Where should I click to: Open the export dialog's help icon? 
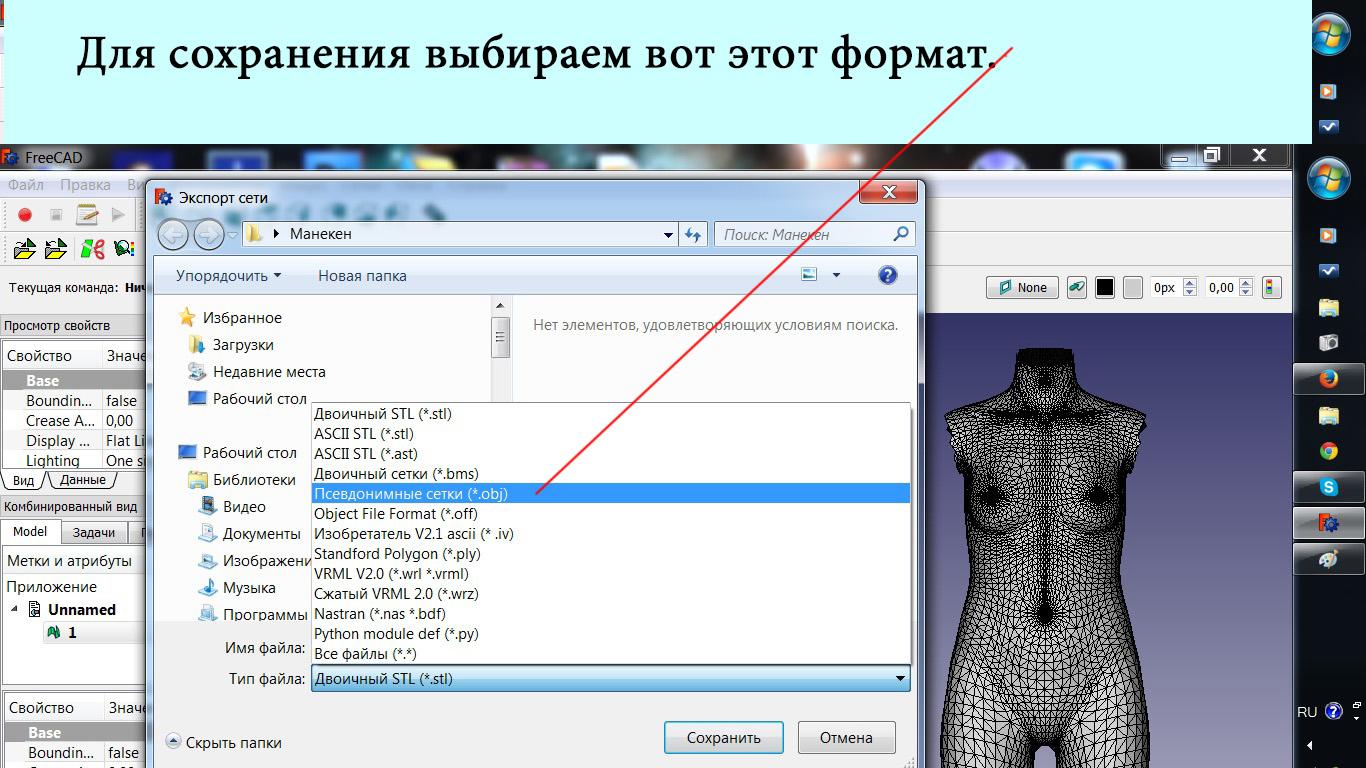(886, 275)
